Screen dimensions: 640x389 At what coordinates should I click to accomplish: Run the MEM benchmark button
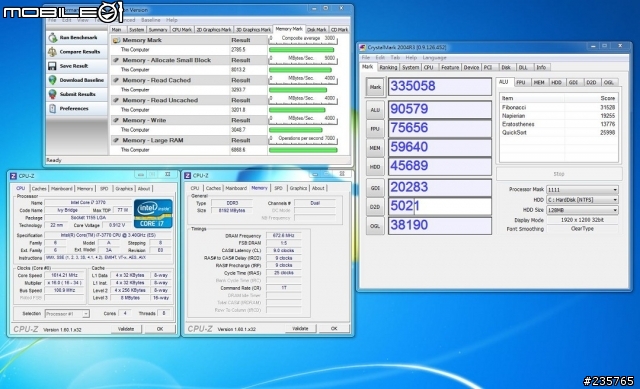375,148
